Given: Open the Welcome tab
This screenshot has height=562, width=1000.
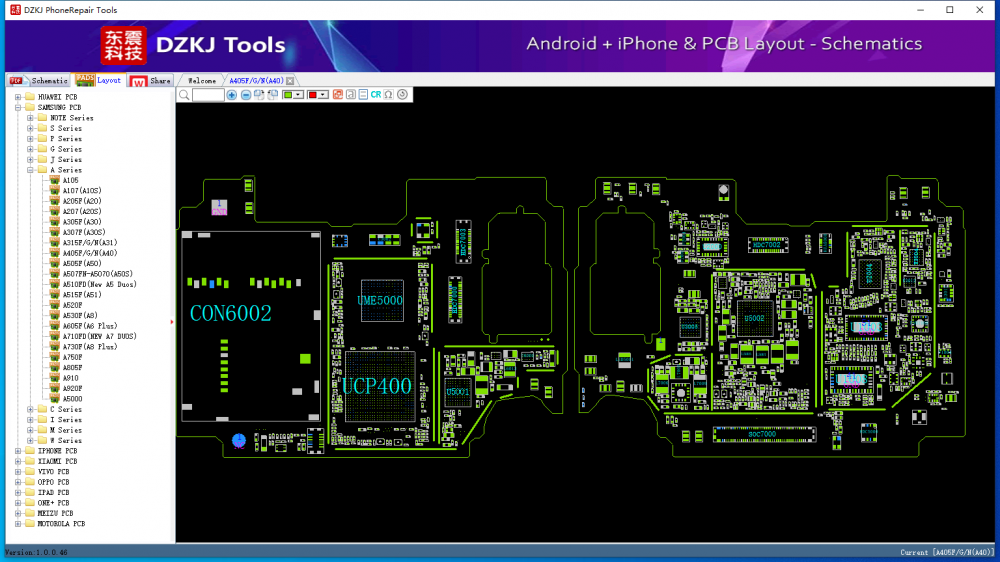Looking at the screenshot, I should (x=201, y=80).
